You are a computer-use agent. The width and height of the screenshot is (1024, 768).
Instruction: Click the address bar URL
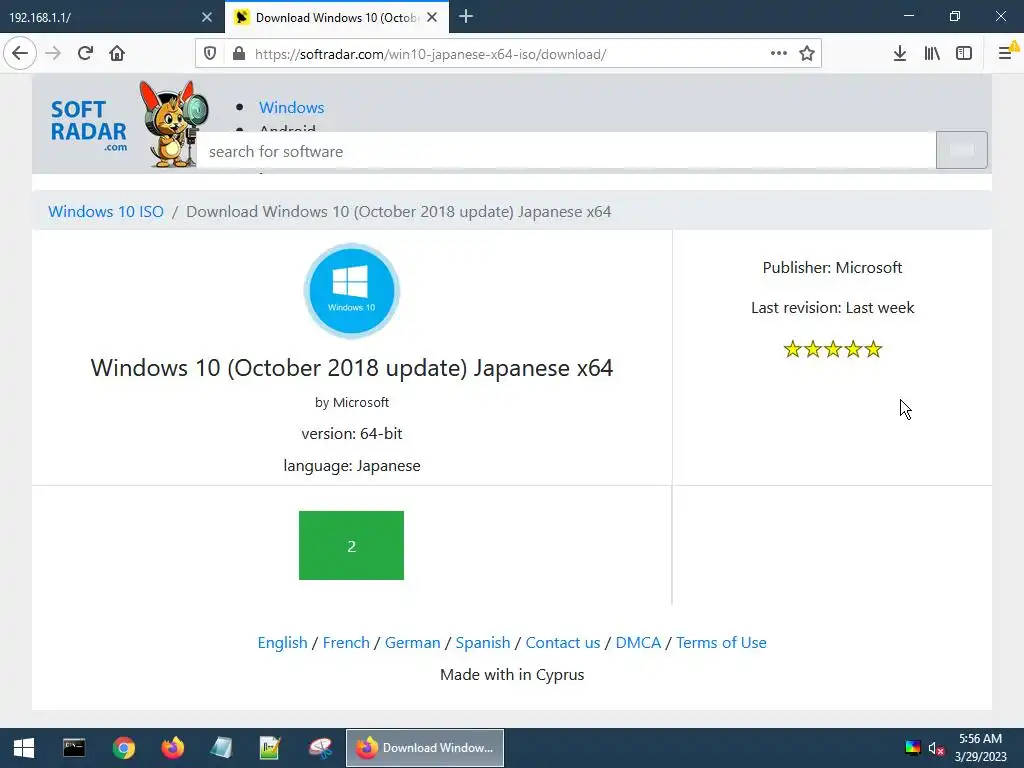pos(430,54)
